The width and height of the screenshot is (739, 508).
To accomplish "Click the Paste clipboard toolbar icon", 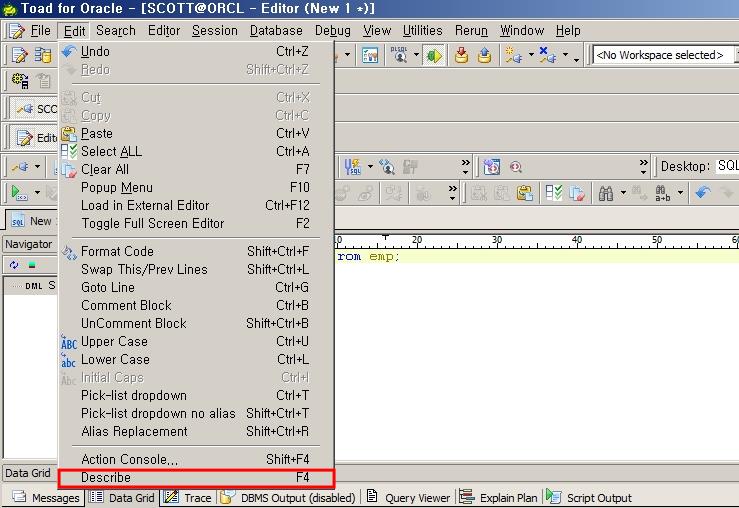I will click(524, 193).
